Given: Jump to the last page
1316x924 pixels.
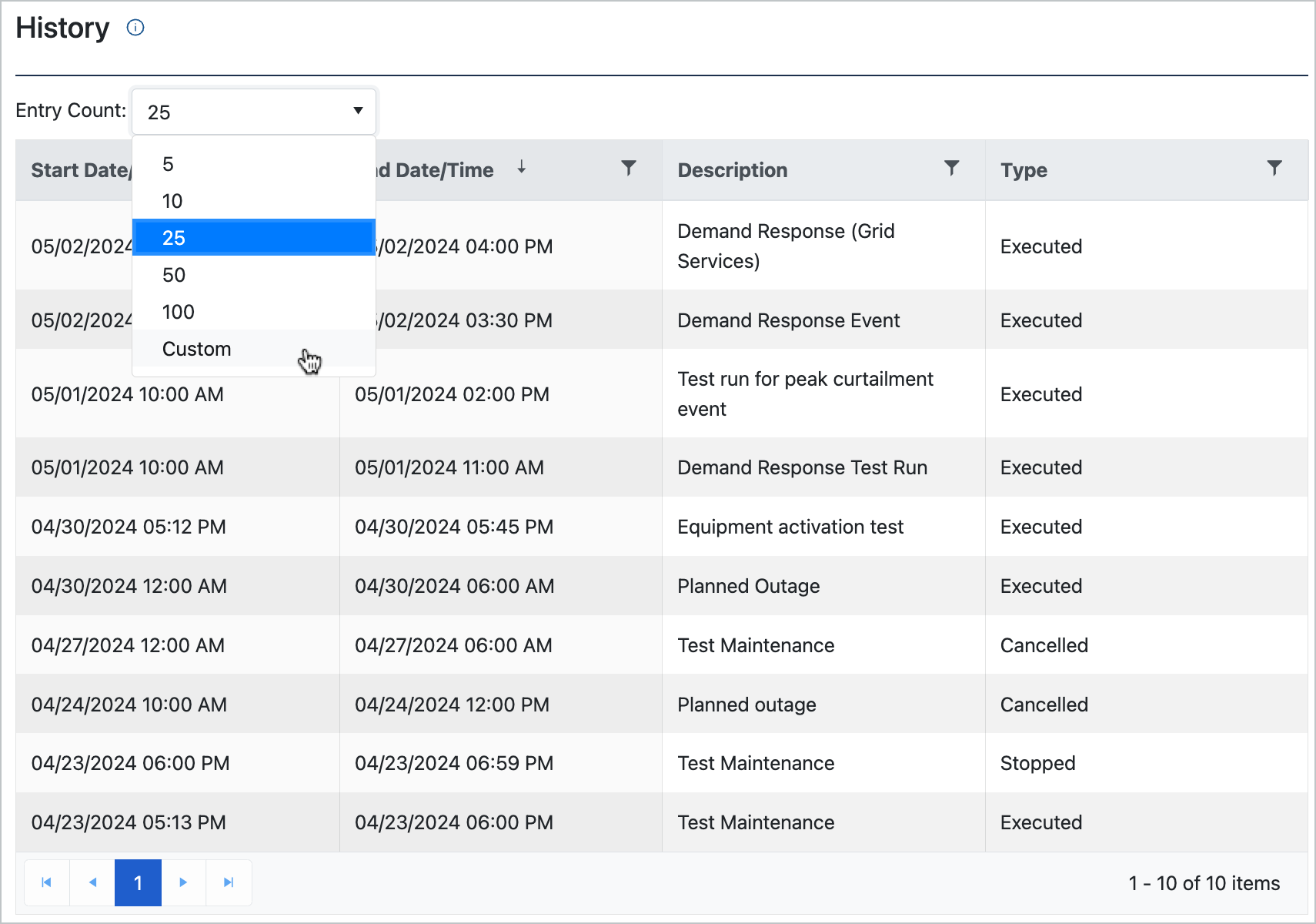Looking at the screenshot, I should click(229, 882).
